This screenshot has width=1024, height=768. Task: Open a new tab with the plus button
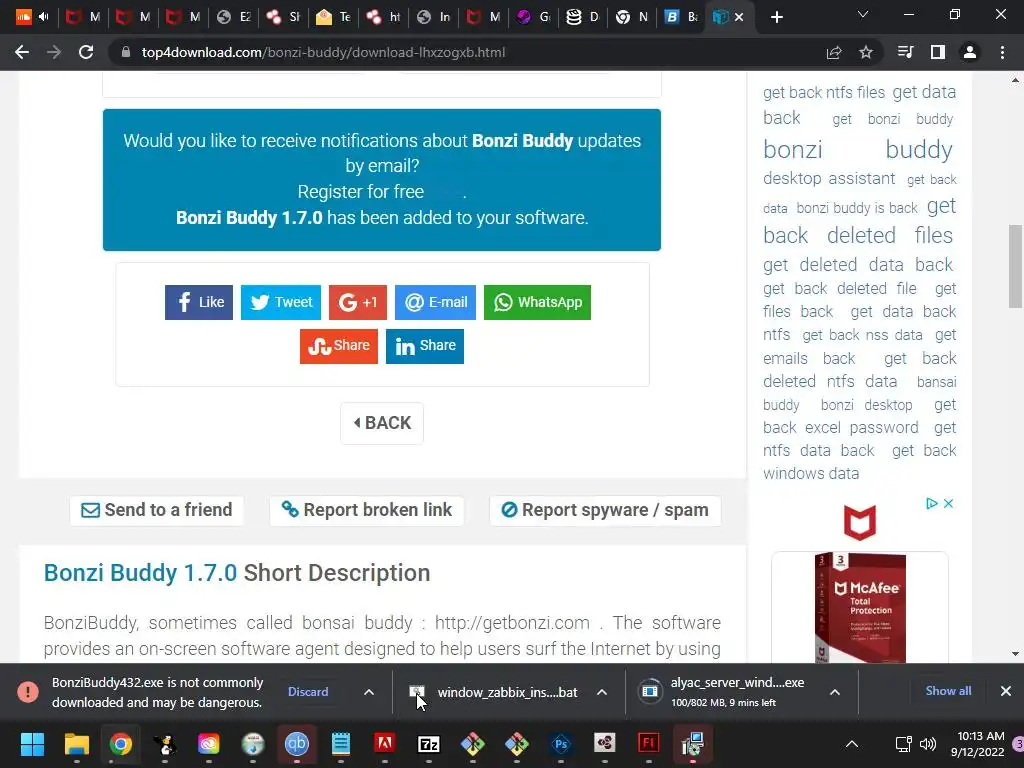(x=776, y=18)
